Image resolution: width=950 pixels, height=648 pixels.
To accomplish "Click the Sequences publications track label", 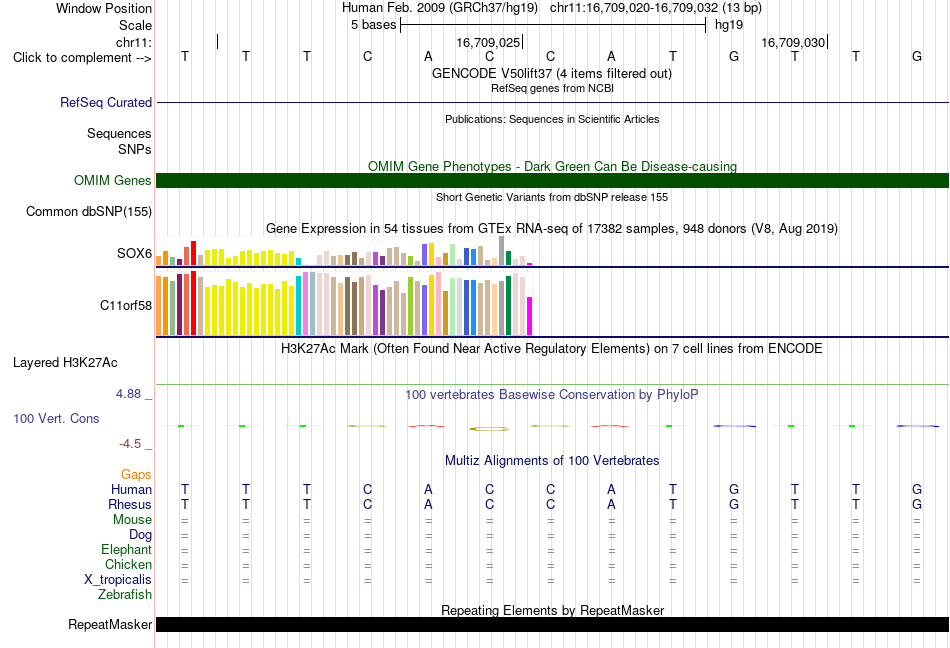I will [119, 133].
